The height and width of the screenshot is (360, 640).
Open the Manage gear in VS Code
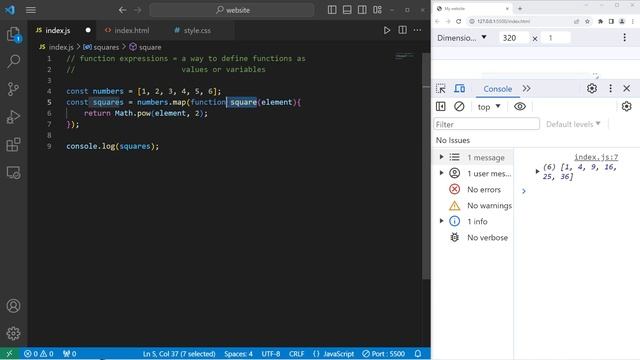[x=13, y=333]
